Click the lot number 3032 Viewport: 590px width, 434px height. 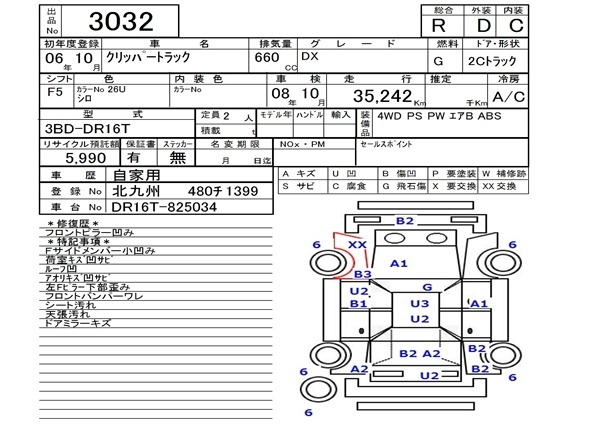pyautogui.click(x=121, y=21)
